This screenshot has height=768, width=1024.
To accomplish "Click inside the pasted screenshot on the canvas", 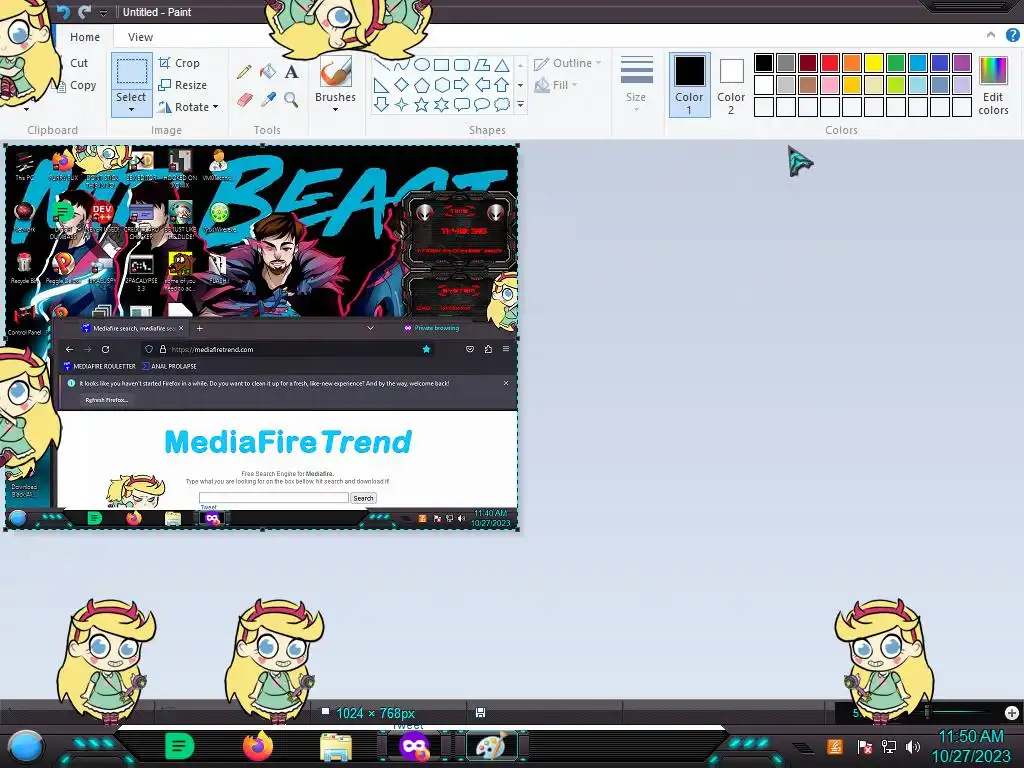I will click(x=261, y=338).
